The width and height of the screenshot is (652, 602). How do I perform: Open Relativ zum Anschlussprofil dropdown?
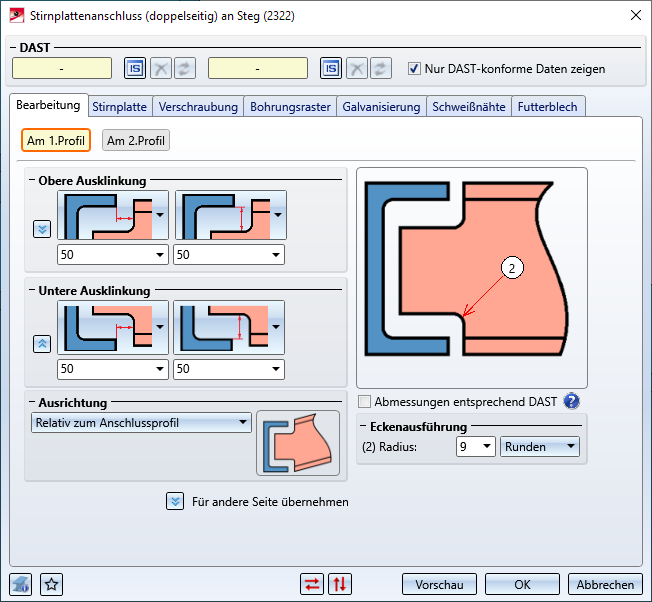tap(141, 423)
